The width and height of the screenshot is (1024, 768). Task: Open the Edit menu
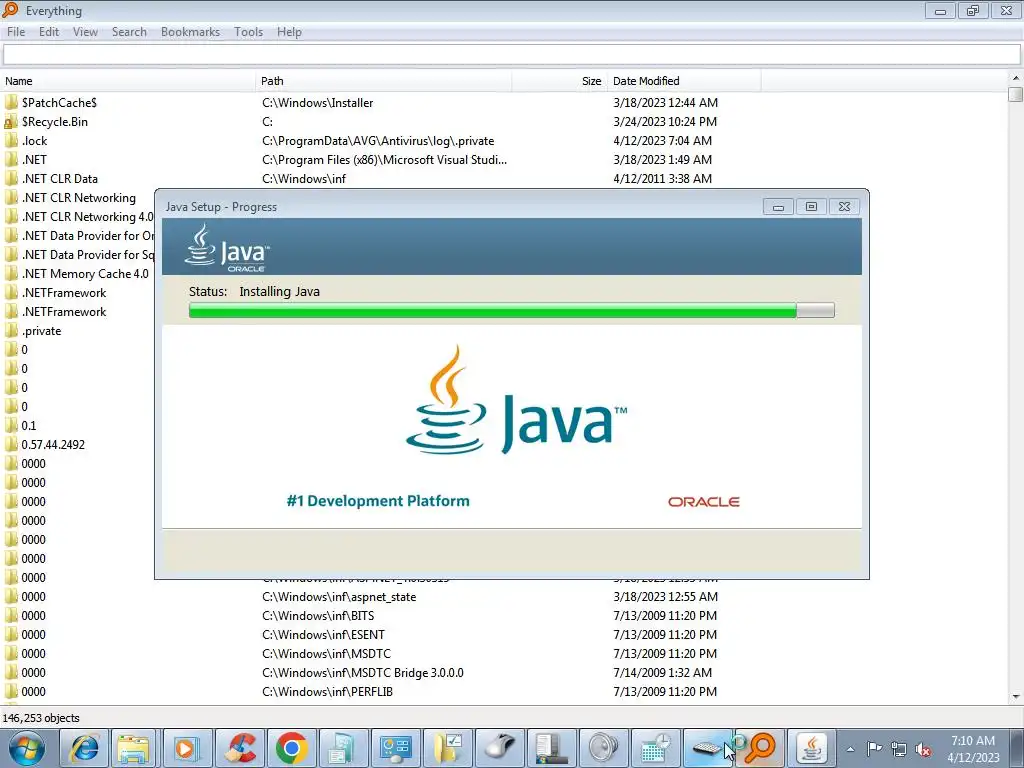(x=49, y=32)
